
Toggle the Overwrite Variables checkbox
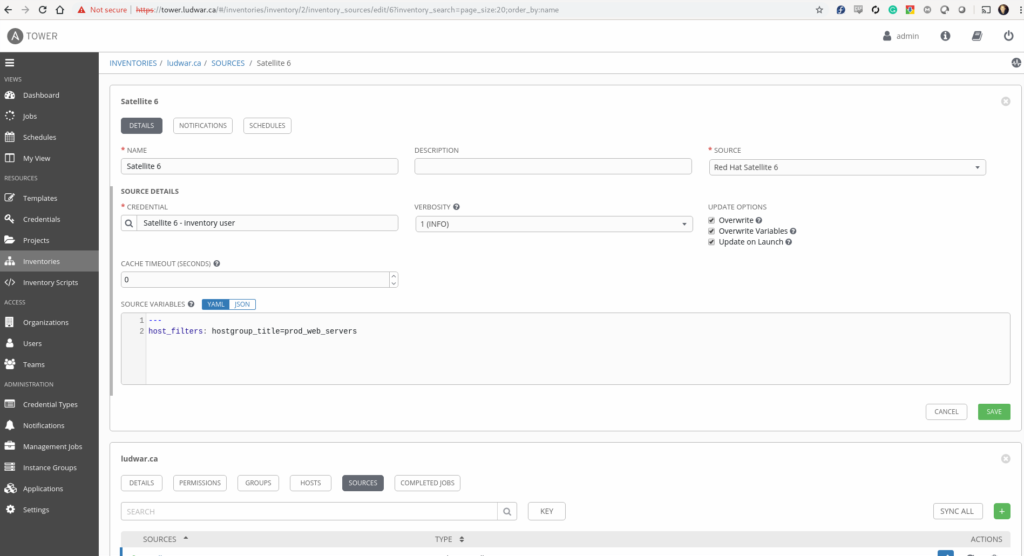coord(712,231)
